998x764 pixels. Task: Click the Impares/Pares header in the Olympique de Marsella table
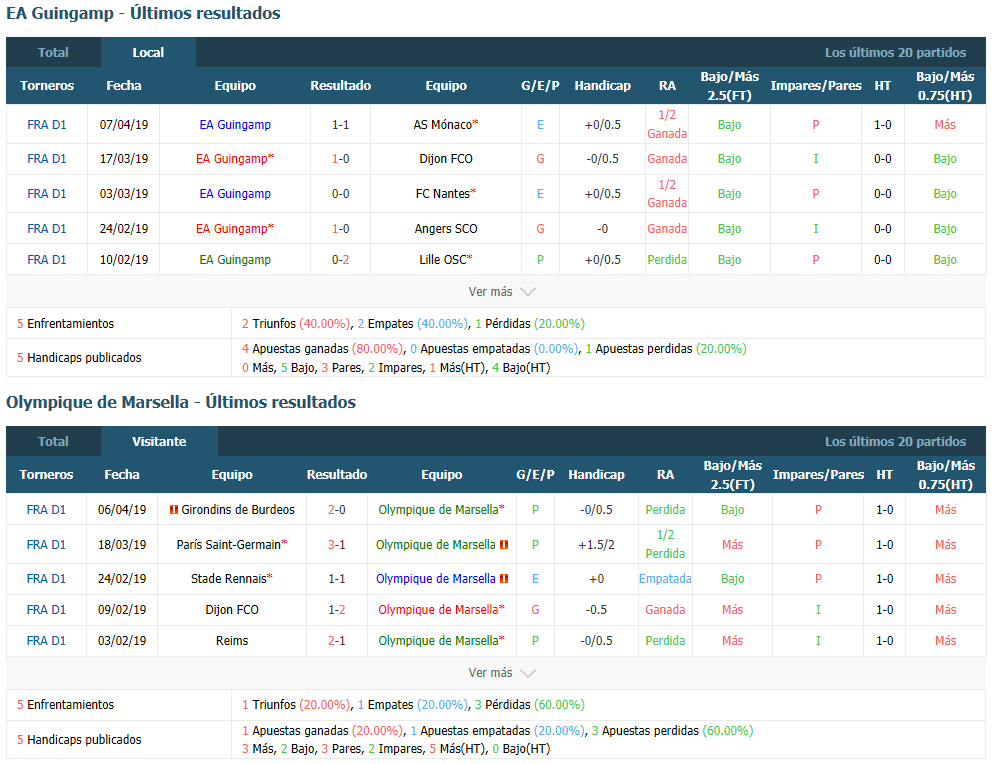tap(819, 474)
